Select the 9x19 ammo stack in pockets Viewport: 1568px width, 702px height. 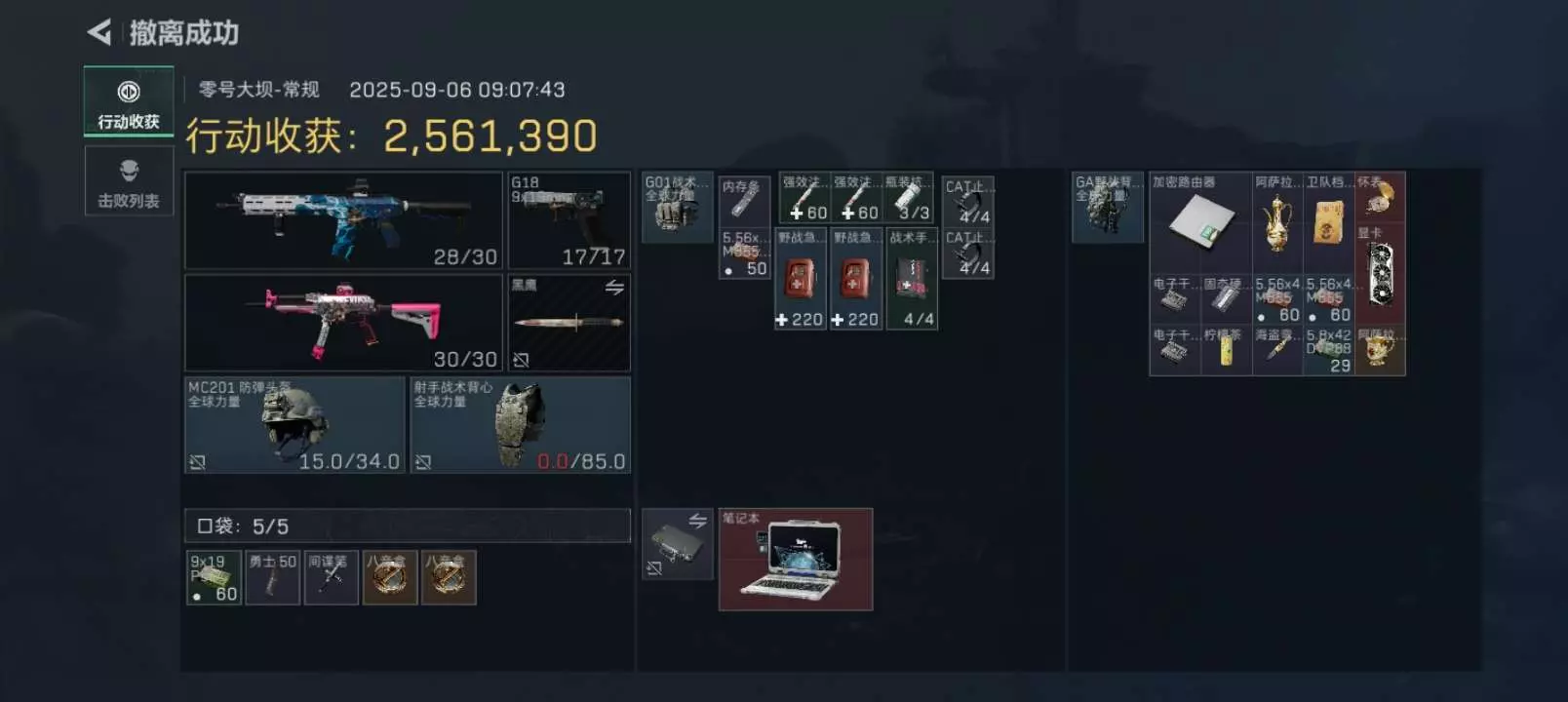coord(214,578)
